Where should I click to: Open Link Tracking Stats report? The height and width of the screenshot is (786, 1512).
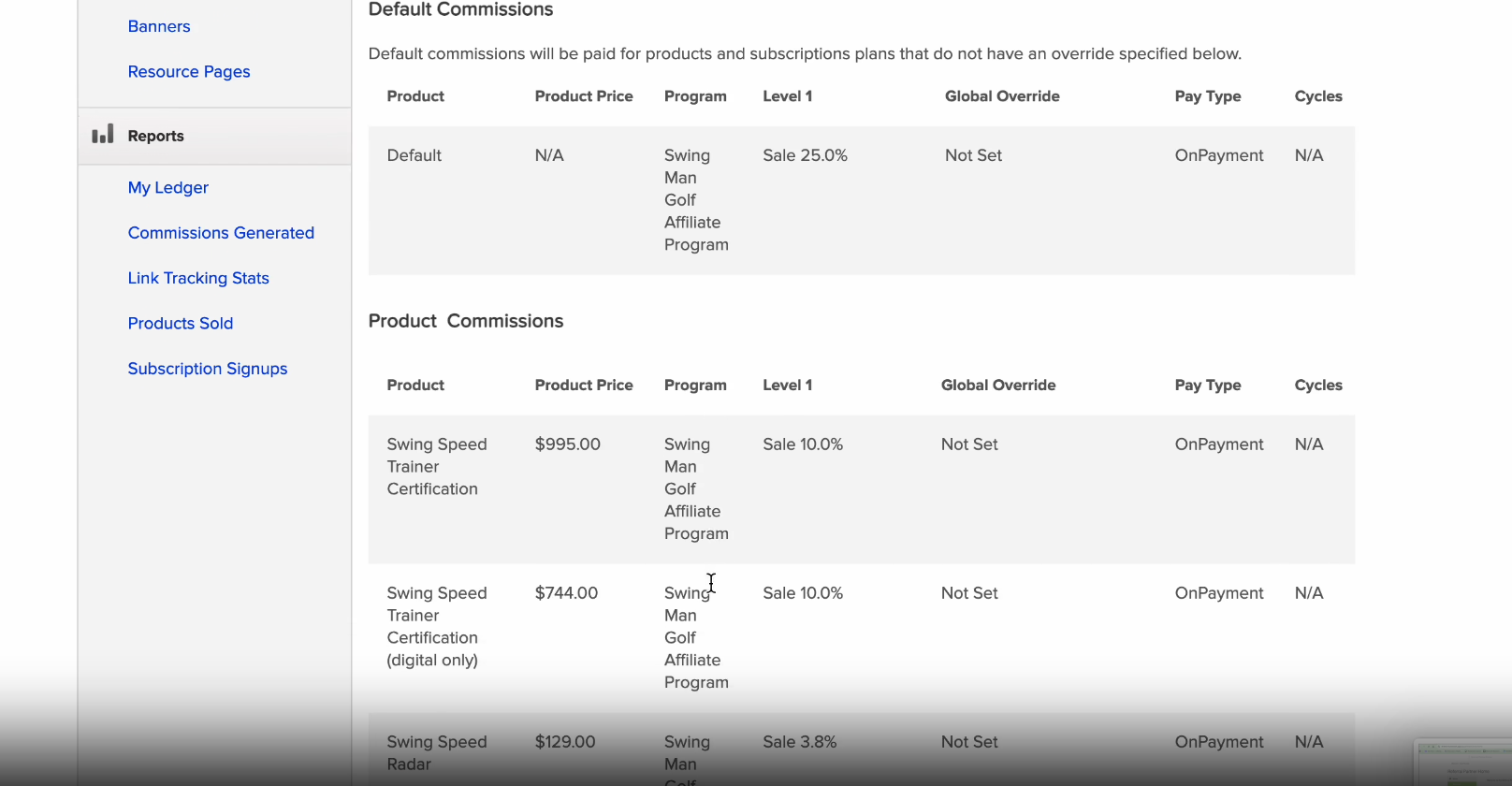(198, 278)
